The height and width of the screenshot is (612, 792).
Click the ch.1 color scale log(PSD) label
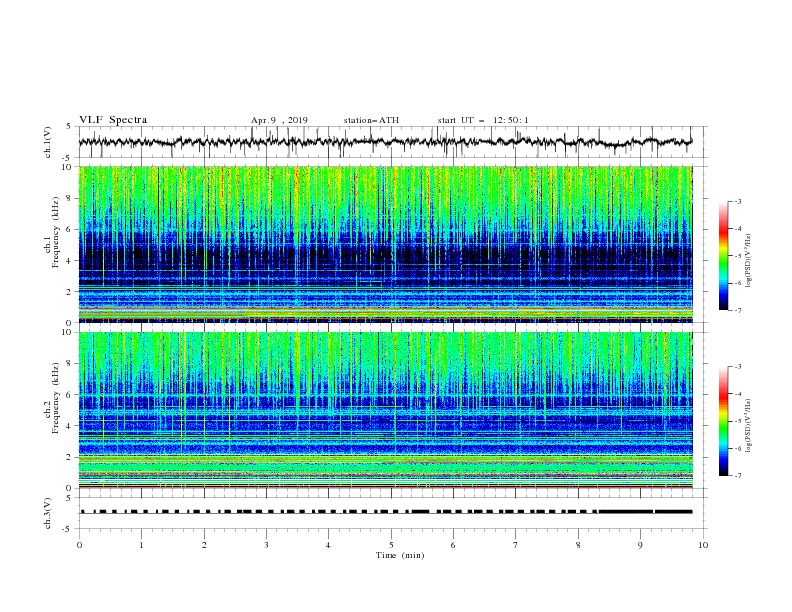point(749,261)
